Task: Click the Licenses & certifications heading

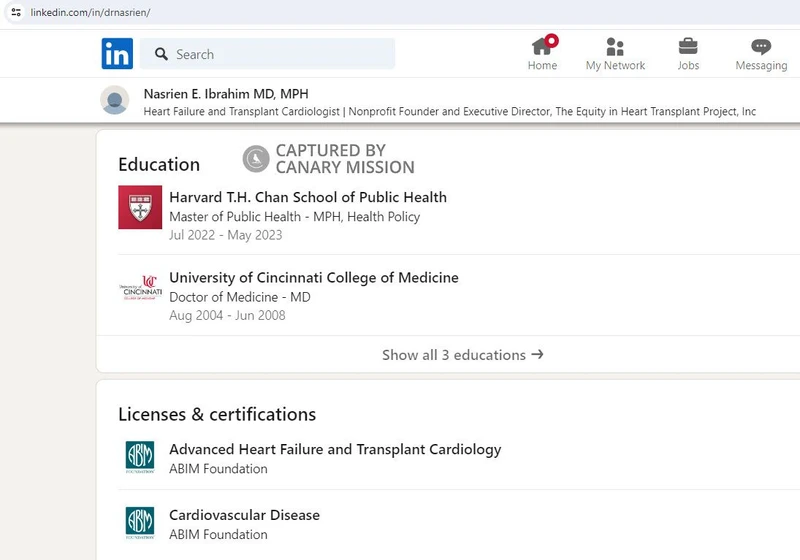Action: (x=217, y=414)
